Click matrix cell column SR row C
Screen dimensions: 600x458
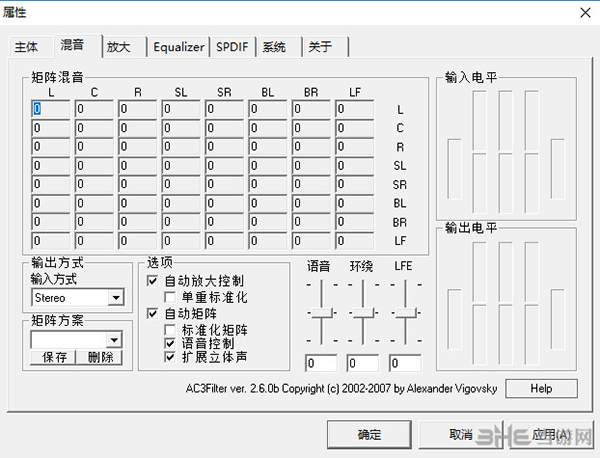[224, 128]
